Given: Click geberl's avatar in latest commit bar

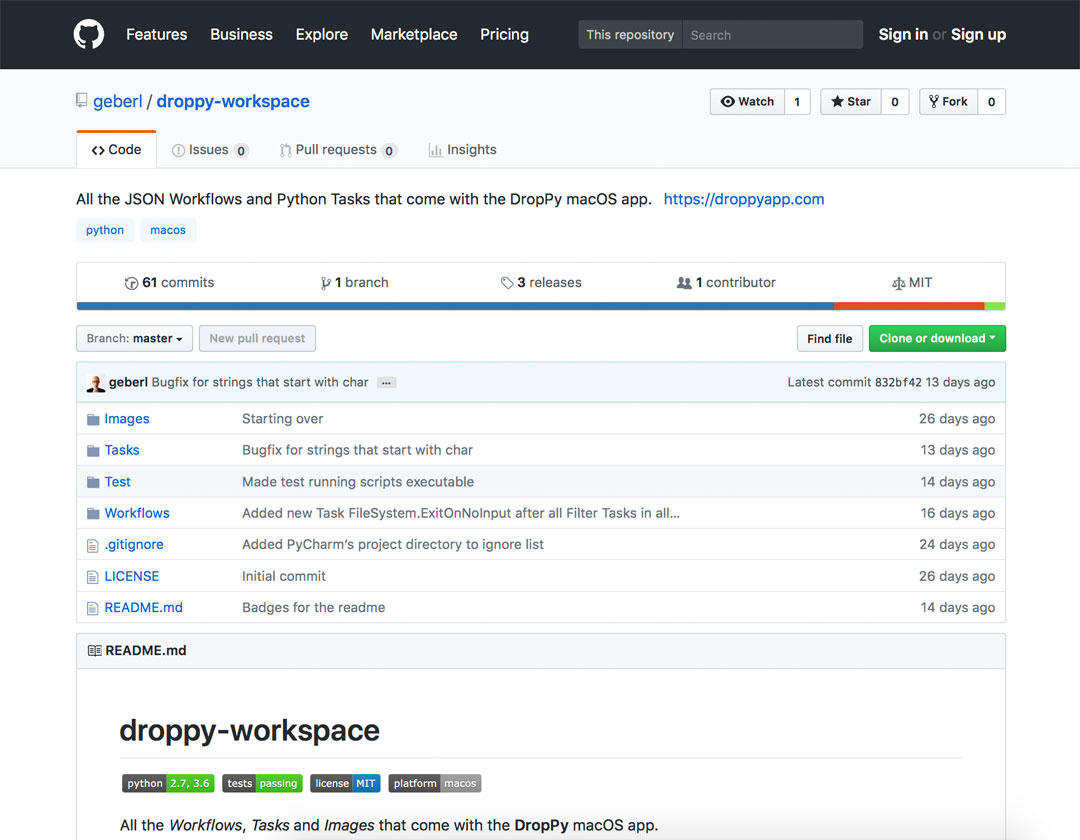Looking at the screenshot, I should point(96,383).
